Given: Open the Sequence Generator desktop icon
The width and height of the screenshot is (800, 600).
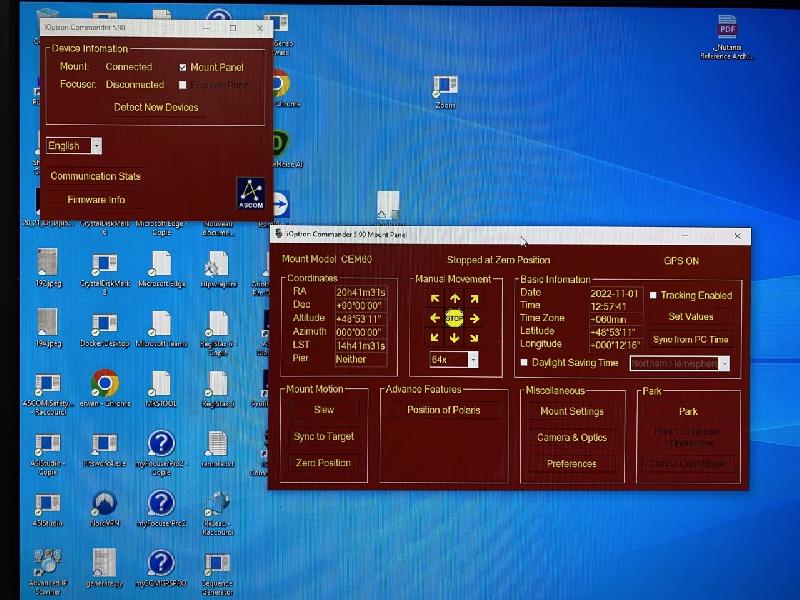Looking at the screenshot, I should pyautogui.click(x=218, y=573).
